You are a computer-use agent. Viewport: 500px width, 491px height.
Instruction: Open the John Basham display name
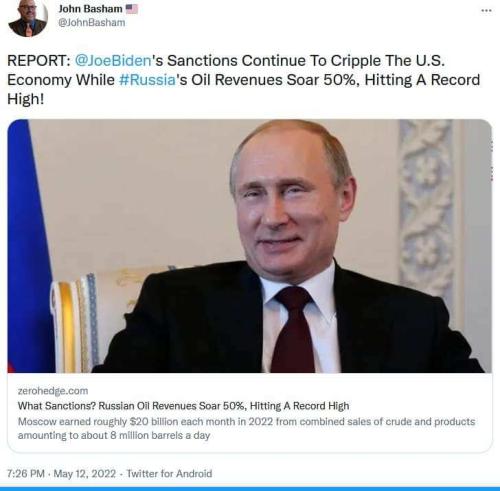tap(90, 9)
